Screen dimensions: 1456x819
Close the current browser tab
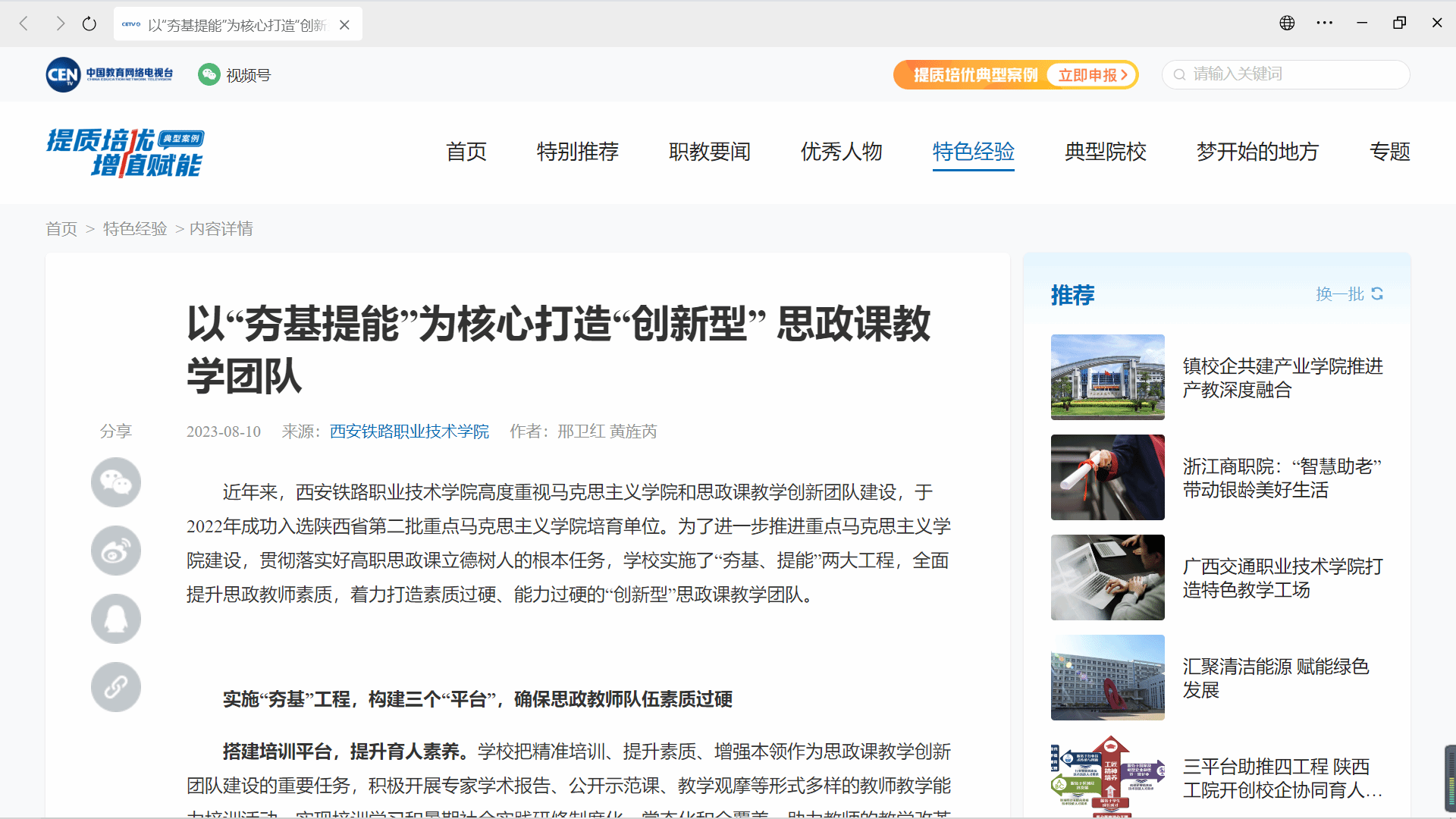tap(344, 25)
